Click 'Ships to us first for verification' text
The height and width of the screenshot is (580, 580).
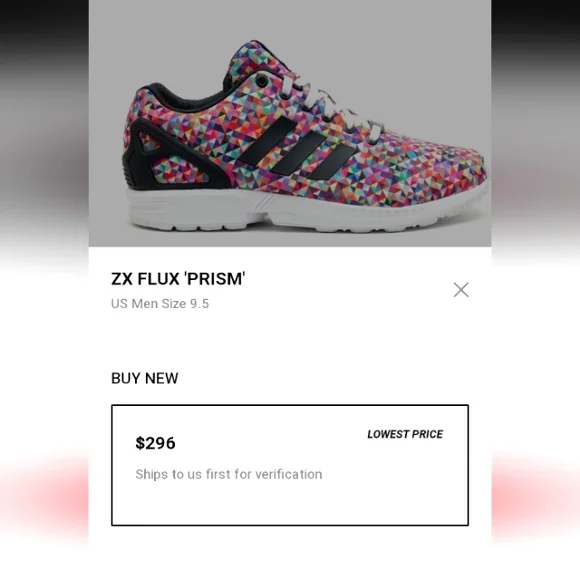(229, 474)
